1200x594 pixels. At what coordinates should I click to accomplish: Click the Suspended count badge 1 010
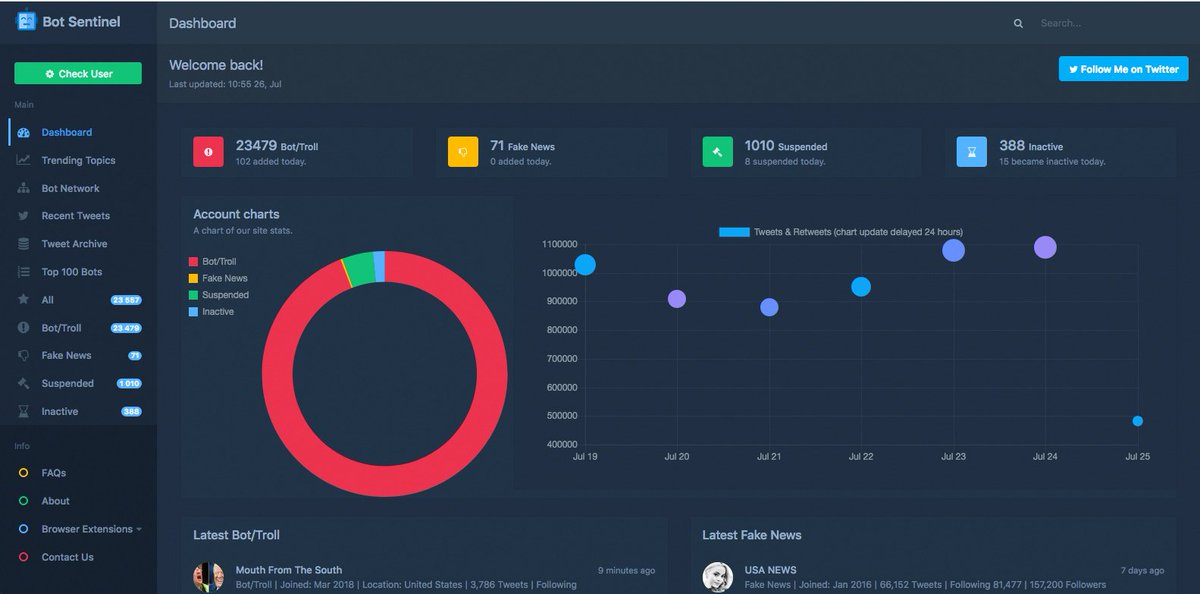click(129, 384)
